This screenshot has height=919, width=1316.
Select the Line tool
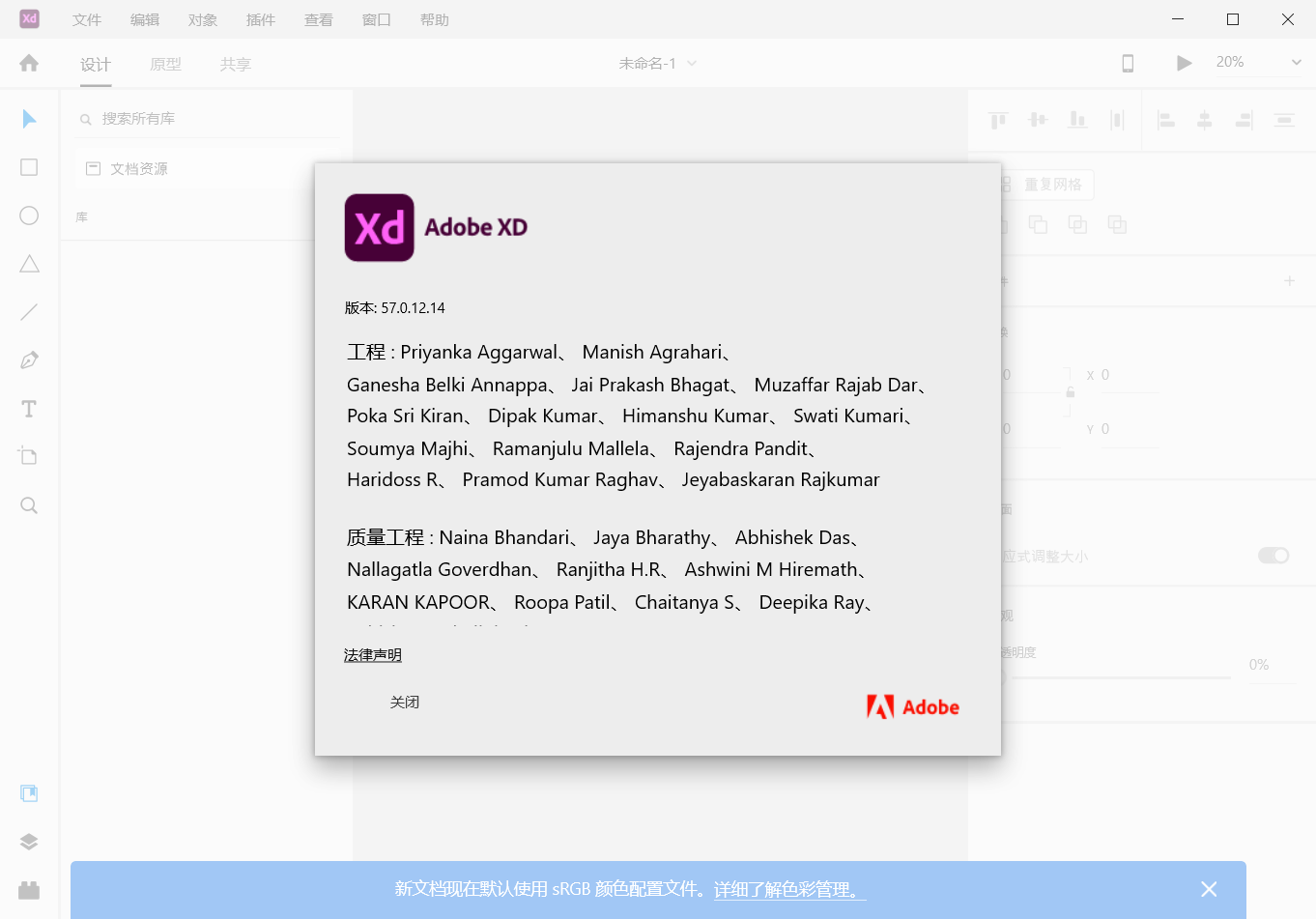29,312
